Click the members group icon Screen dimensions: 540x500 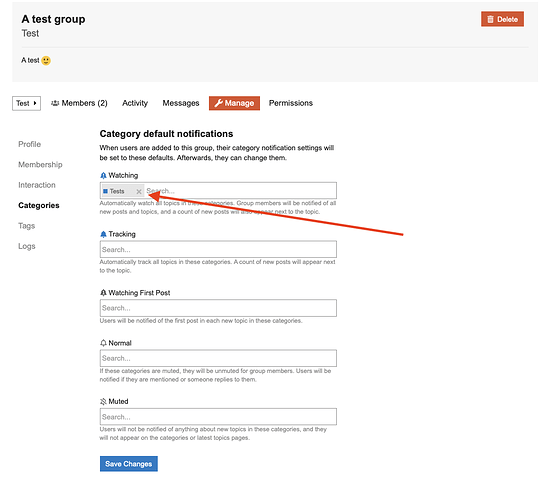55,103
